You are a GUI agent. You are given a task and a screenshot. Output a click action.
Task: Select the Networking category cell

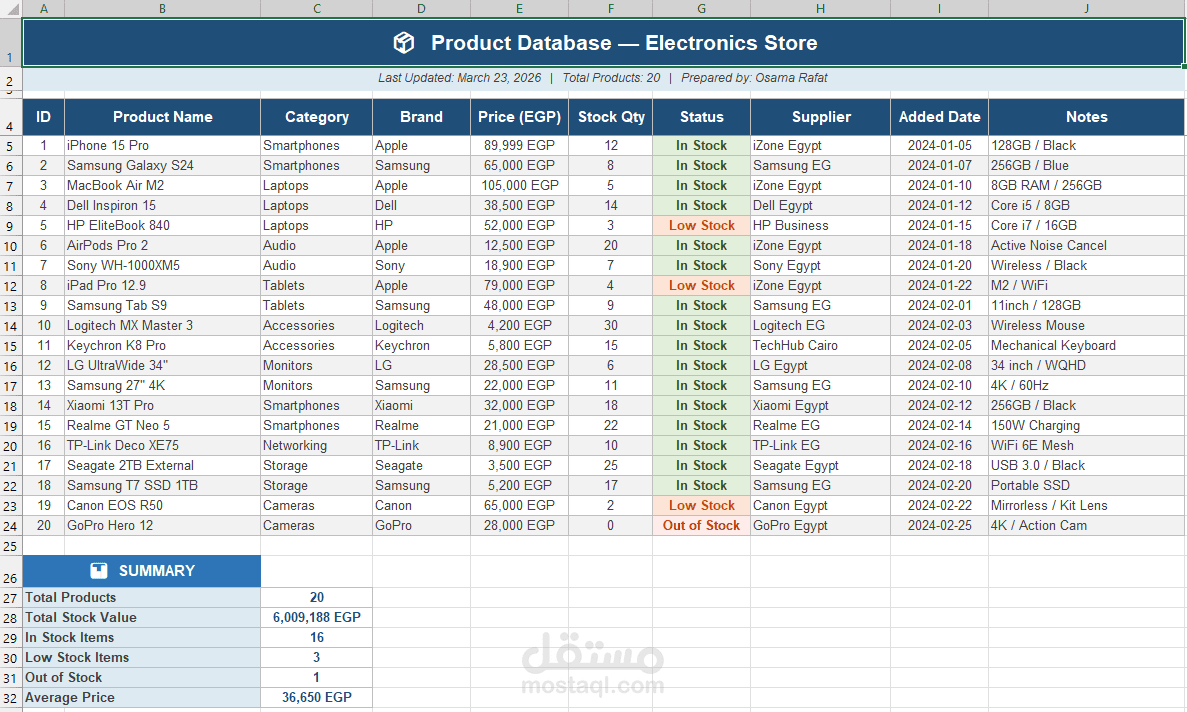coord(316,446)
